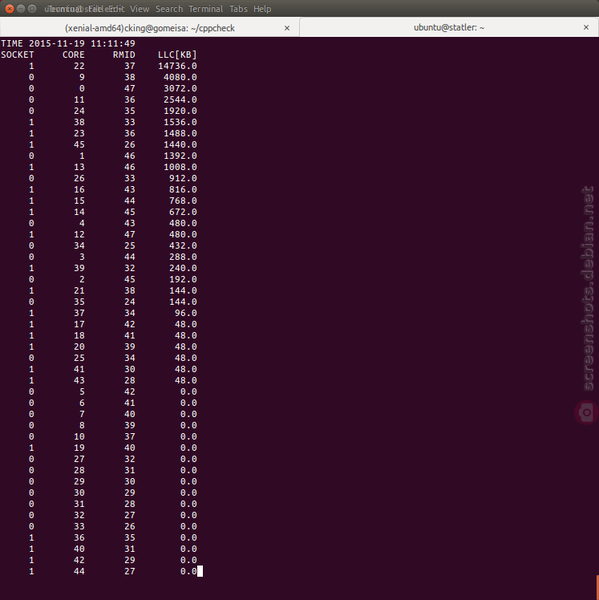Click the red window close button
The height and width of the screenshot is (600, 599).
(10, 8)
